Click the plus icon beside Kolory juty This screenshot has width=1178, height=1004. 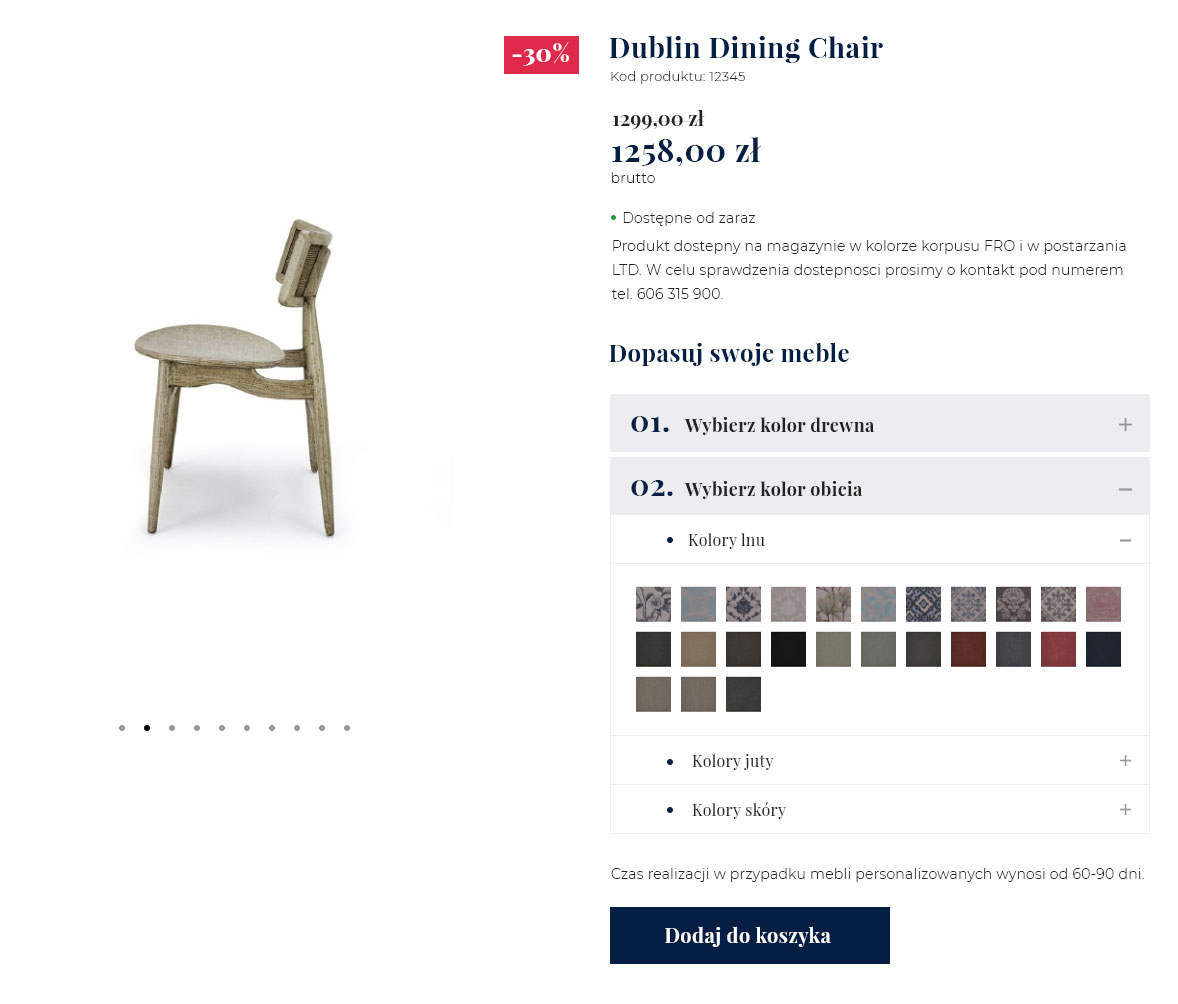1125,761
